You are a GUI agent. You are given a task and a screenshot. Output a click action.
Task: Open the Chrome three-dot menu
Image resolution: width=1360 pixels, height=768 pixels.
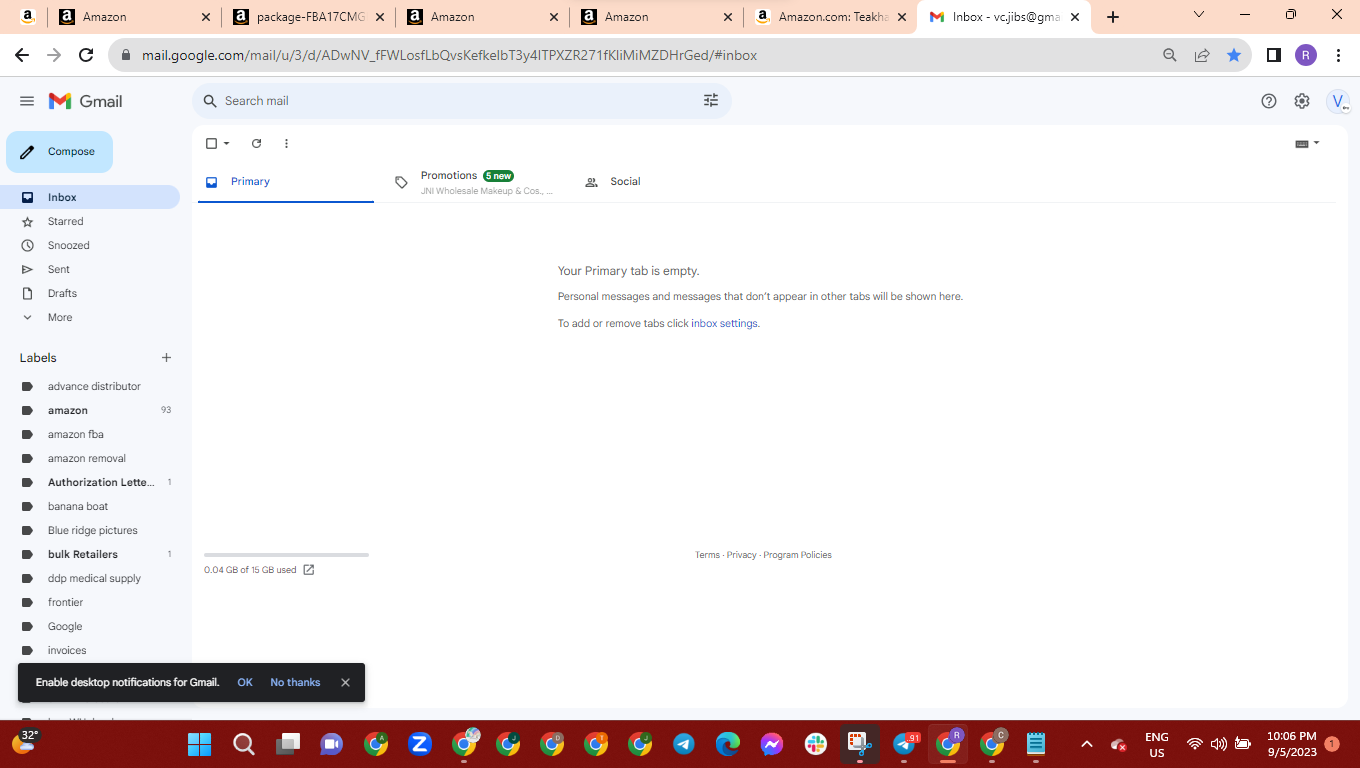tap(1338, 56)
